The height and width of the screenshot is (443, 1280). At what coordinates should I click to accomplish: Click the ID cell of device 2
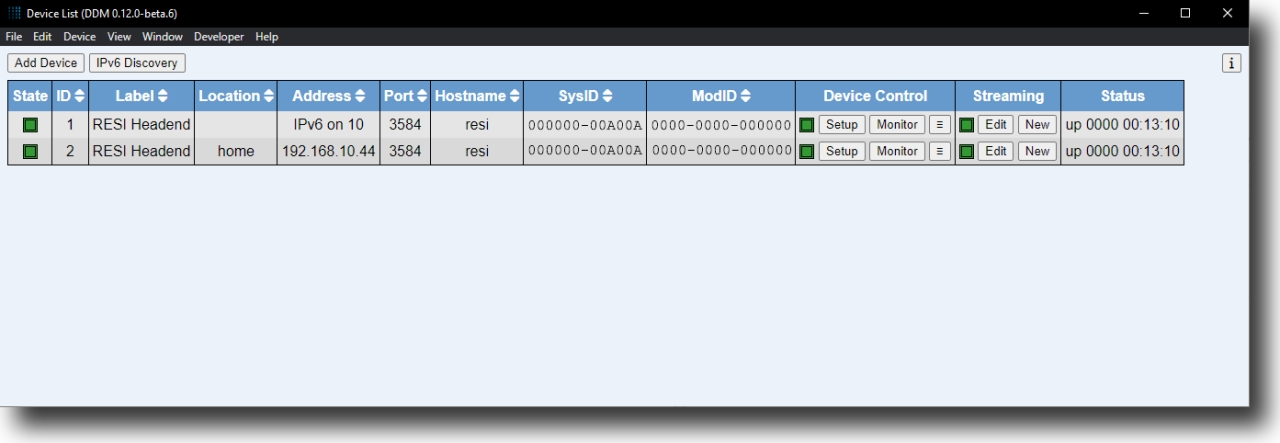tap(70, 151)
